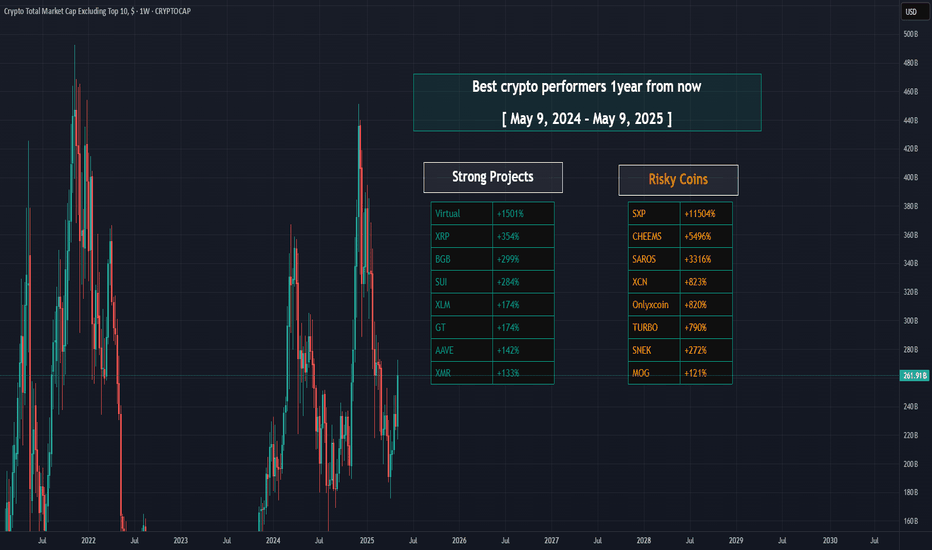Image resolution: width=932 pixels, height=550 pixels.
Task: Select the 'Risky Coins' label box
Action: click(678, 180)
